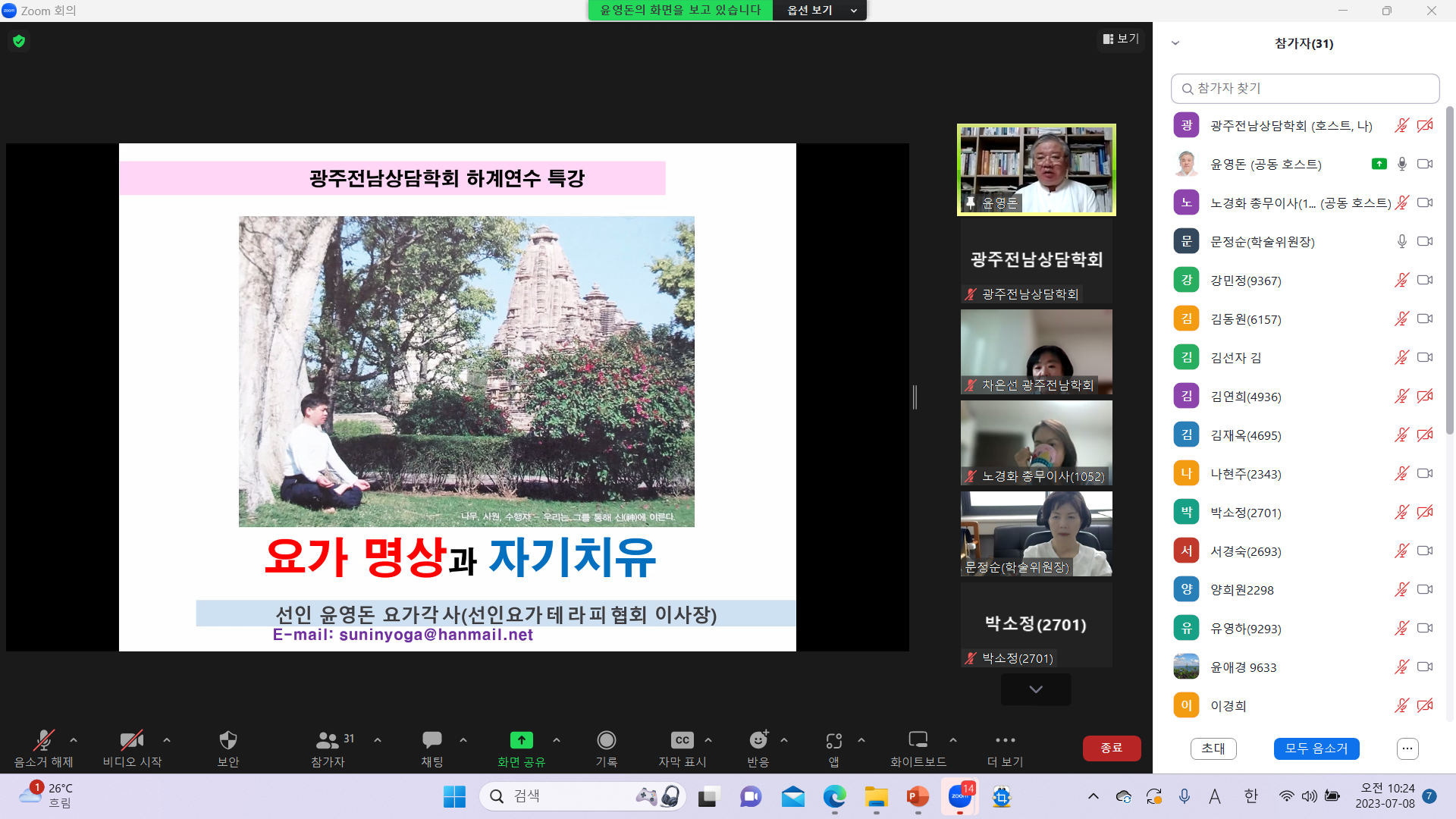The image size is (1456, 819).
Task: Click the green encryption shield icon
Action: [19, 41]
